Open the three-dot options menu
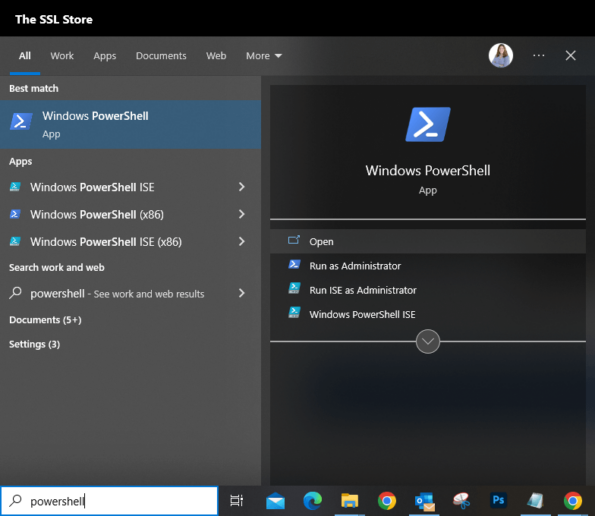 [538, 55]
